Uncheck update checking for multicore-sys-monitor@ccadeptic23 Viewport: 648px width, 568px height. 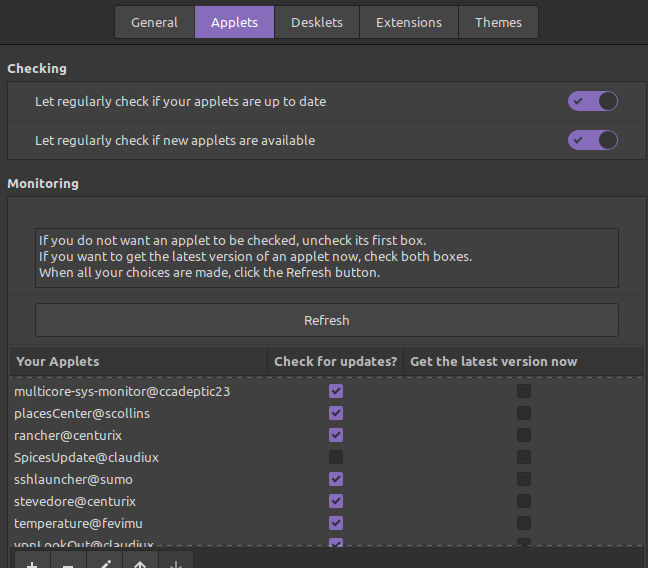click(336, 391)
